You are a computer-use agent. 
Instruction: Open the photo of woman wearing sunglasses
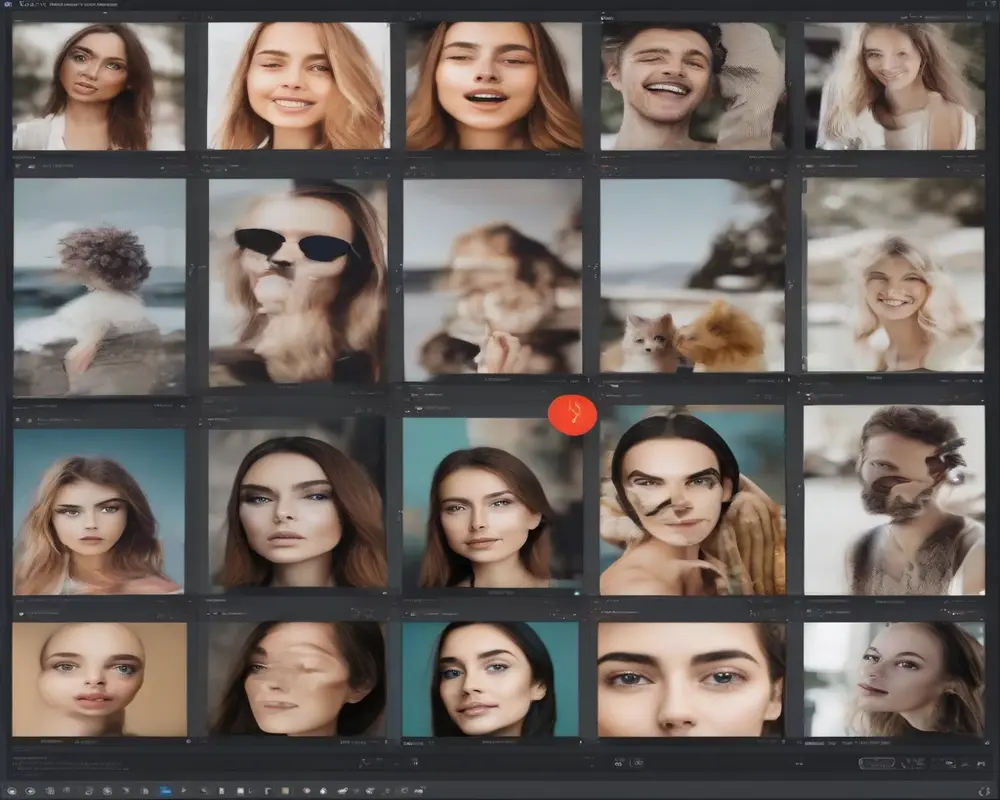[x=298, y=283]
